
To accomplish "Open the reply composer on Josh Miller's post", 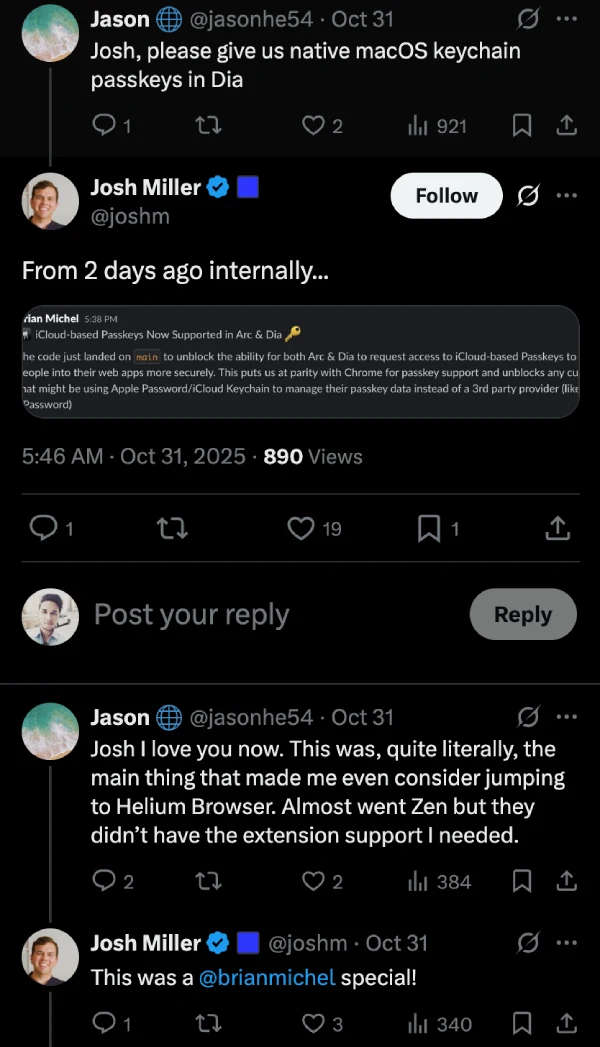I will coord(42,527).
